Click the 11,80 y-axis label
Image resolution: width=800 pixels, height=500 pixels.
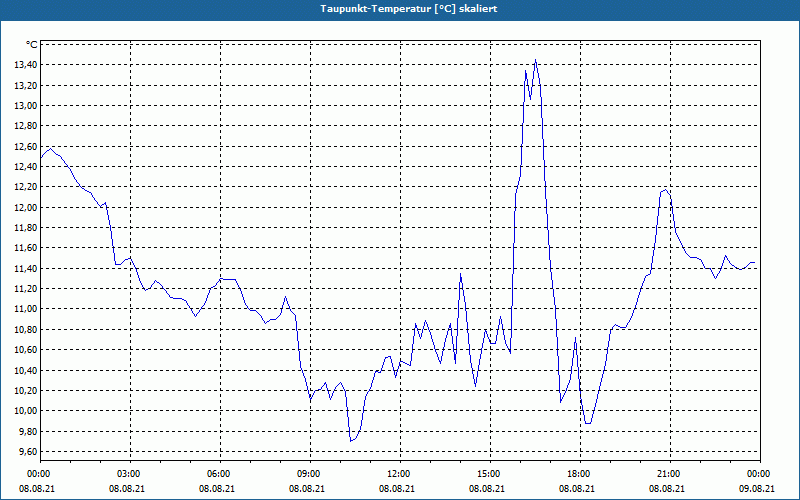(x=25, y=228)
